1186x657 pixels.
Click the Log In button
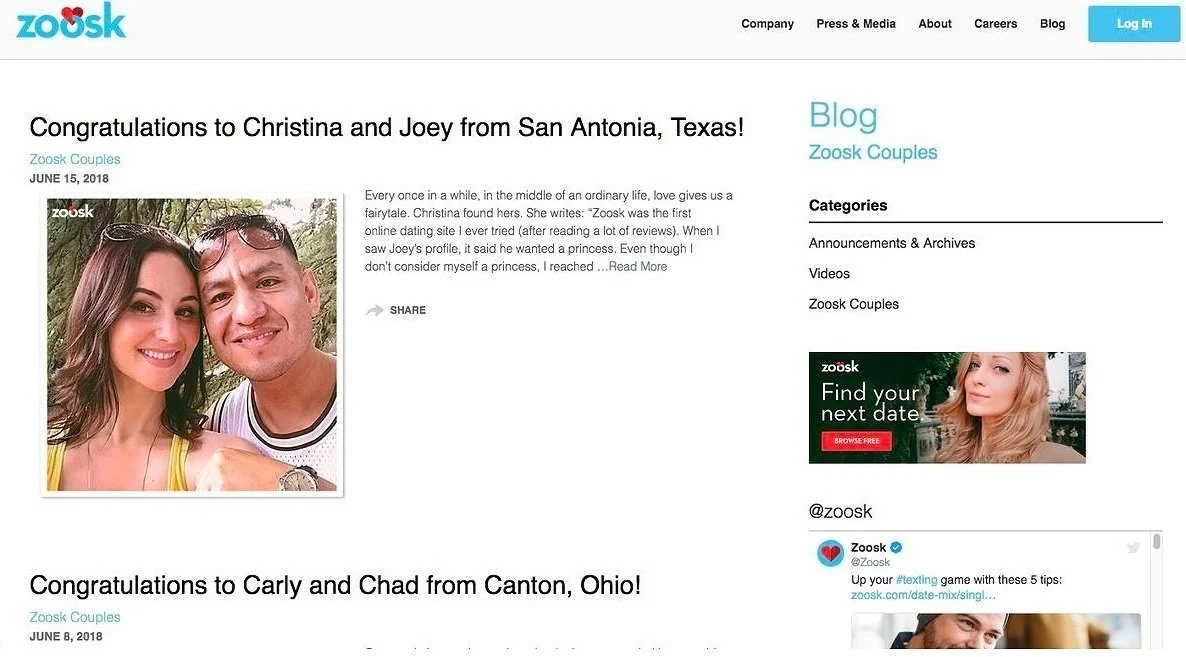point(1134,23)
